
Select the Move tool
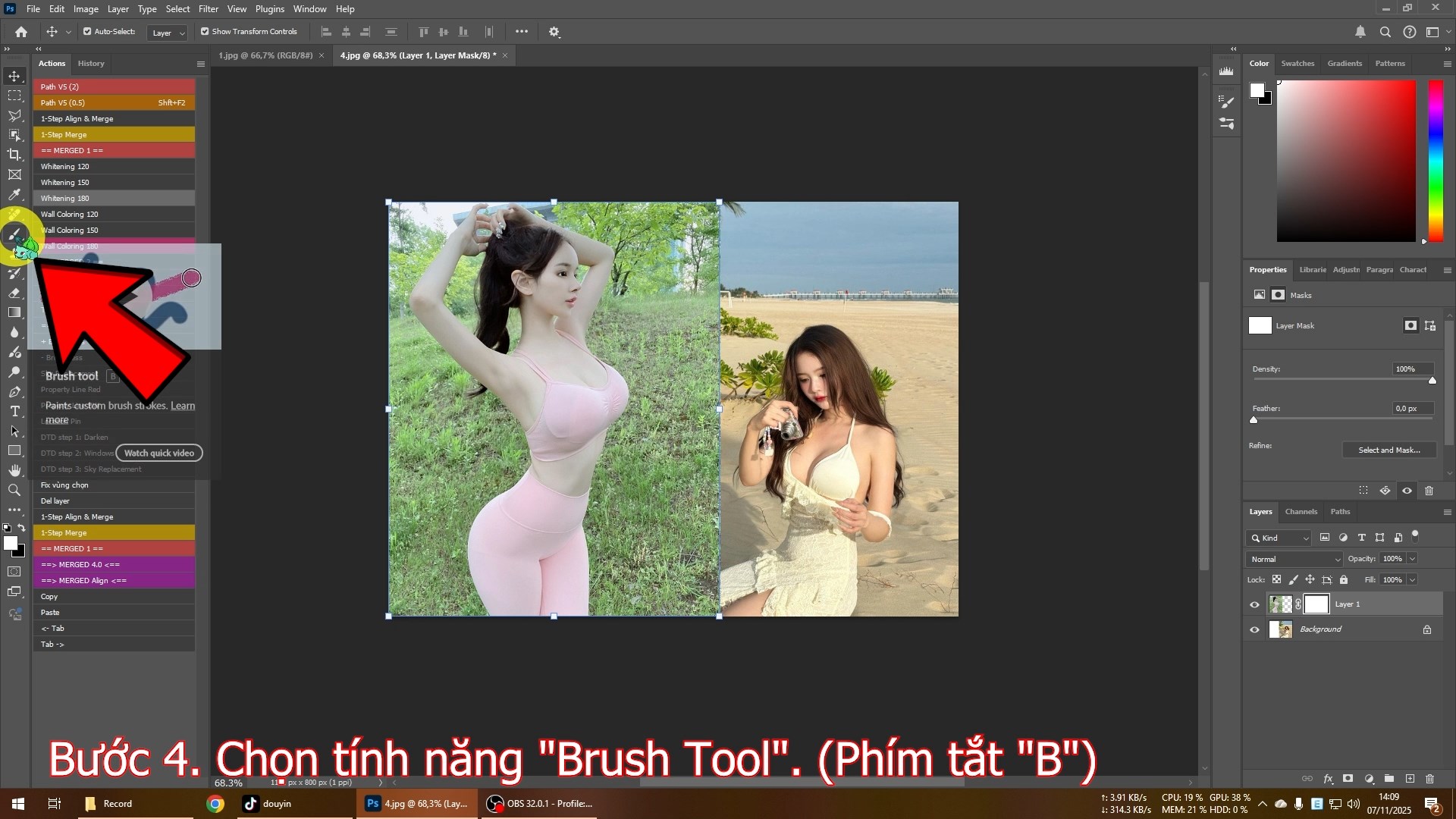14,76
